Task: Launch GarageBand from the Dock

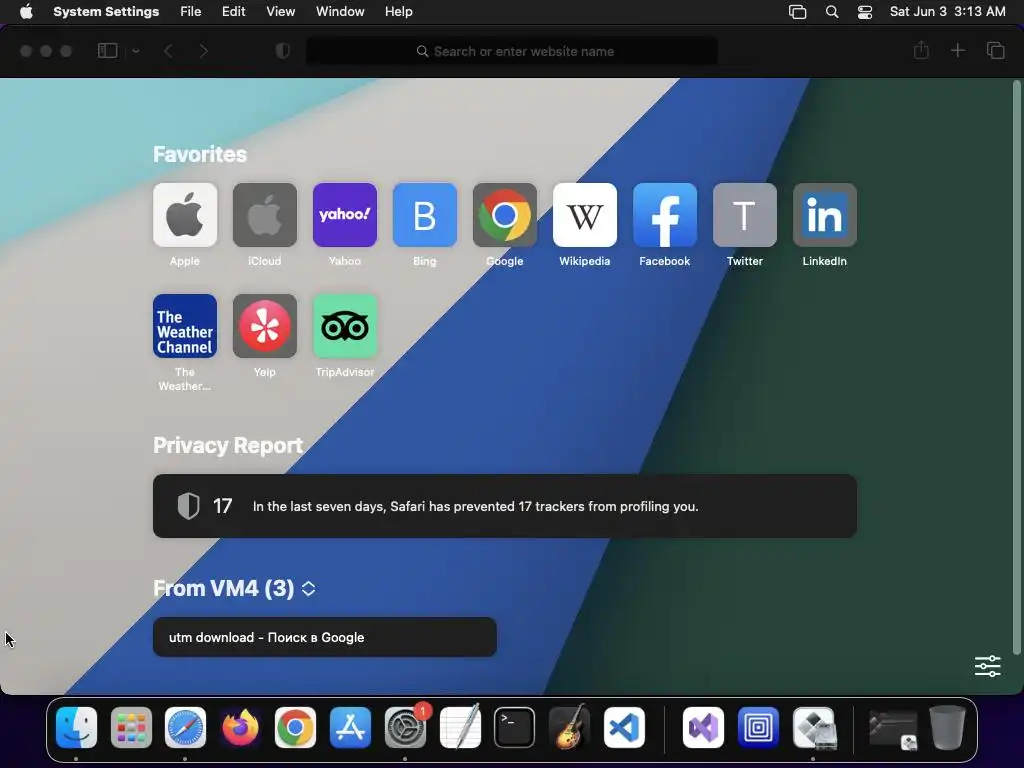Action: point(569,727)
